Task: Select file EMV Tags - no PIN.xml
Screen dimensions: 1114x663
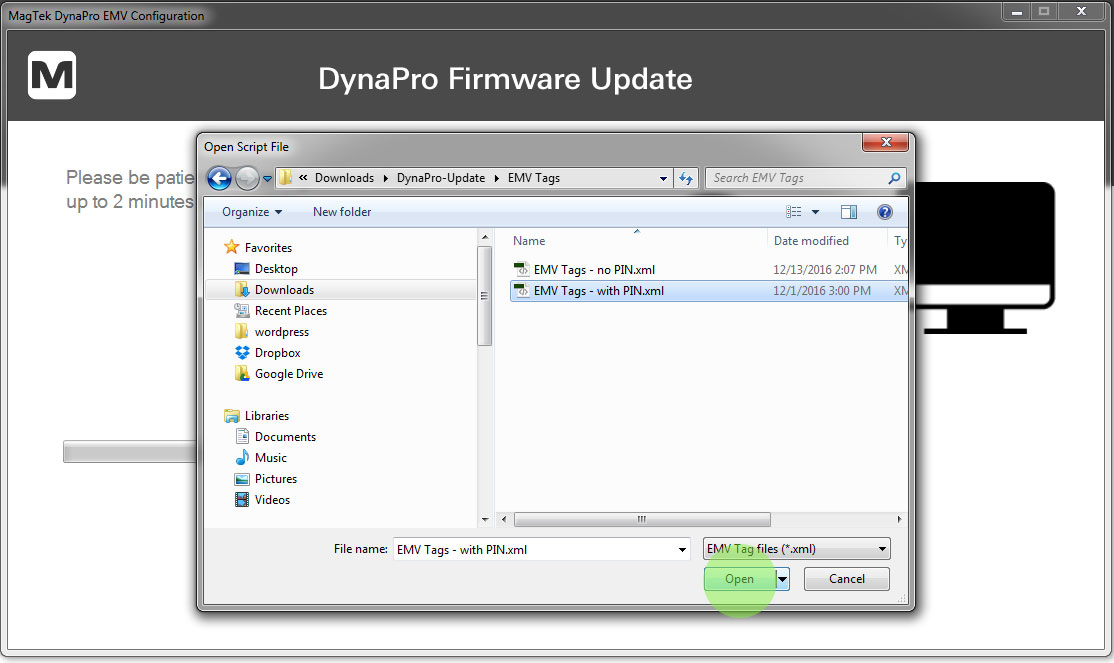Action: point(594,269)
